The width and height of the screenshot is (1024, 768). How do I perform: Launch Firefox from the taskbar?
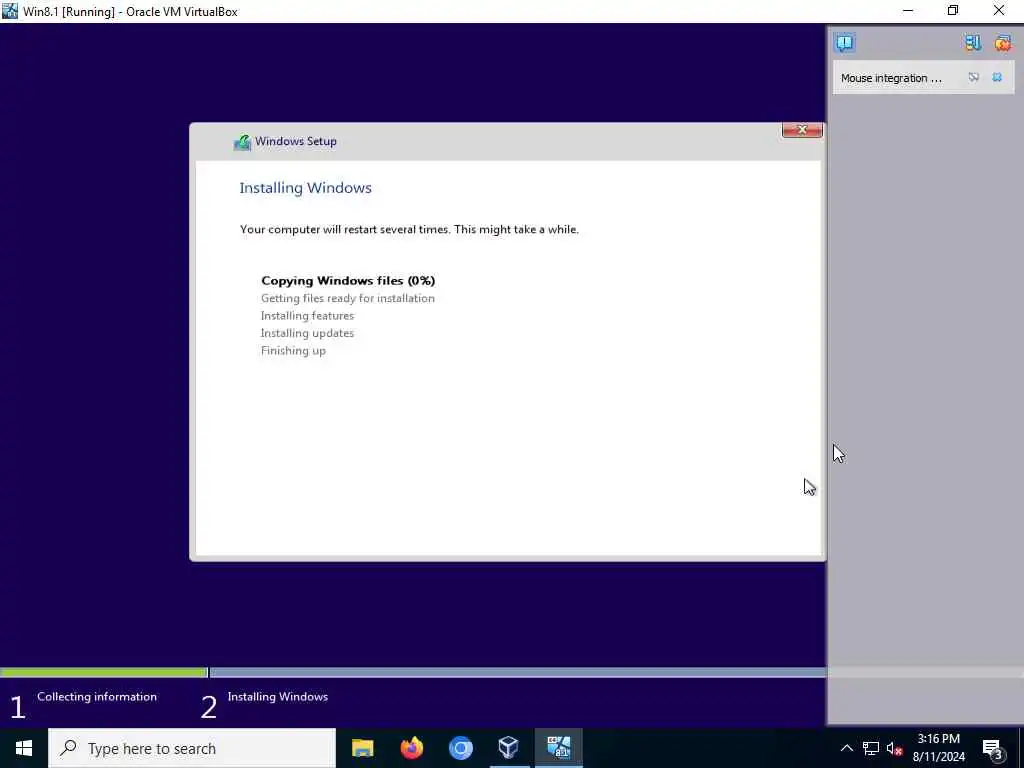coord(411,748)
